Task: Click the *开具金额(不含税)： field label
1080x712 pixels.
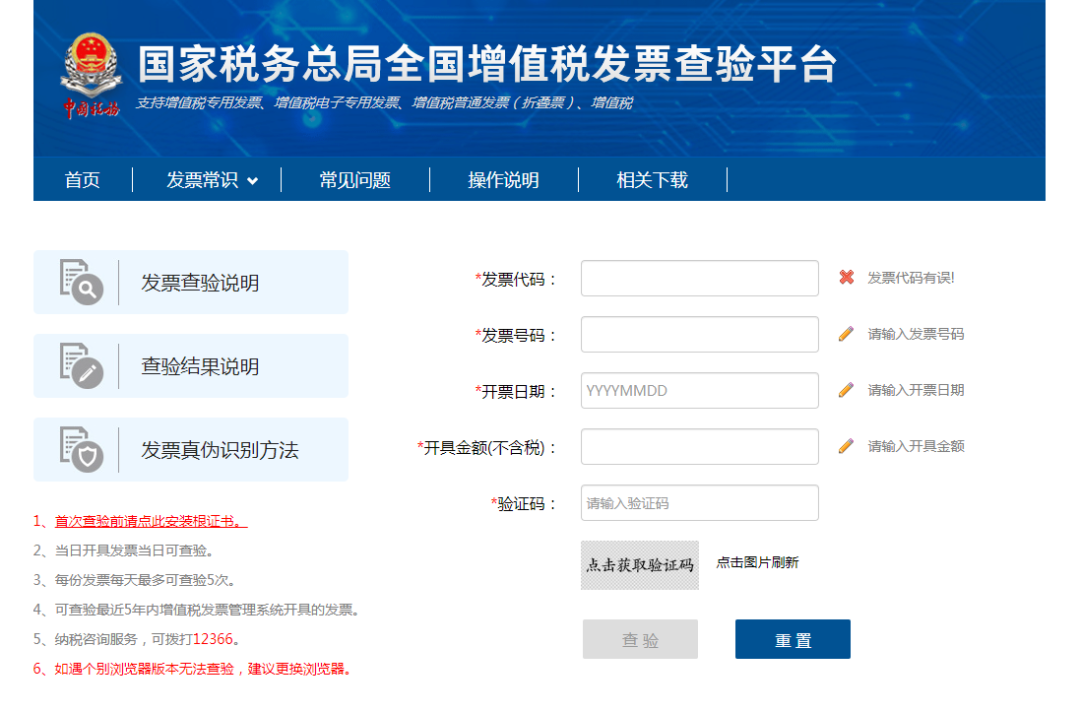Action: [x=487, y=448]
